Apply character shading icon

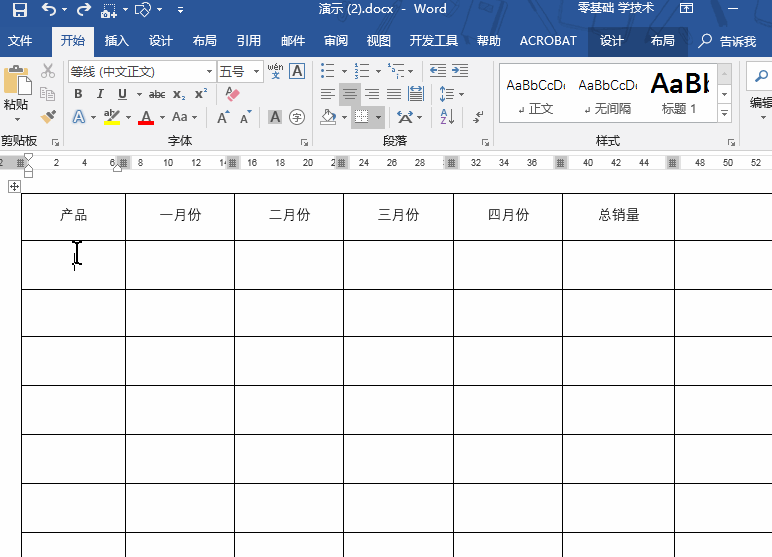click(x=275, y=117)
